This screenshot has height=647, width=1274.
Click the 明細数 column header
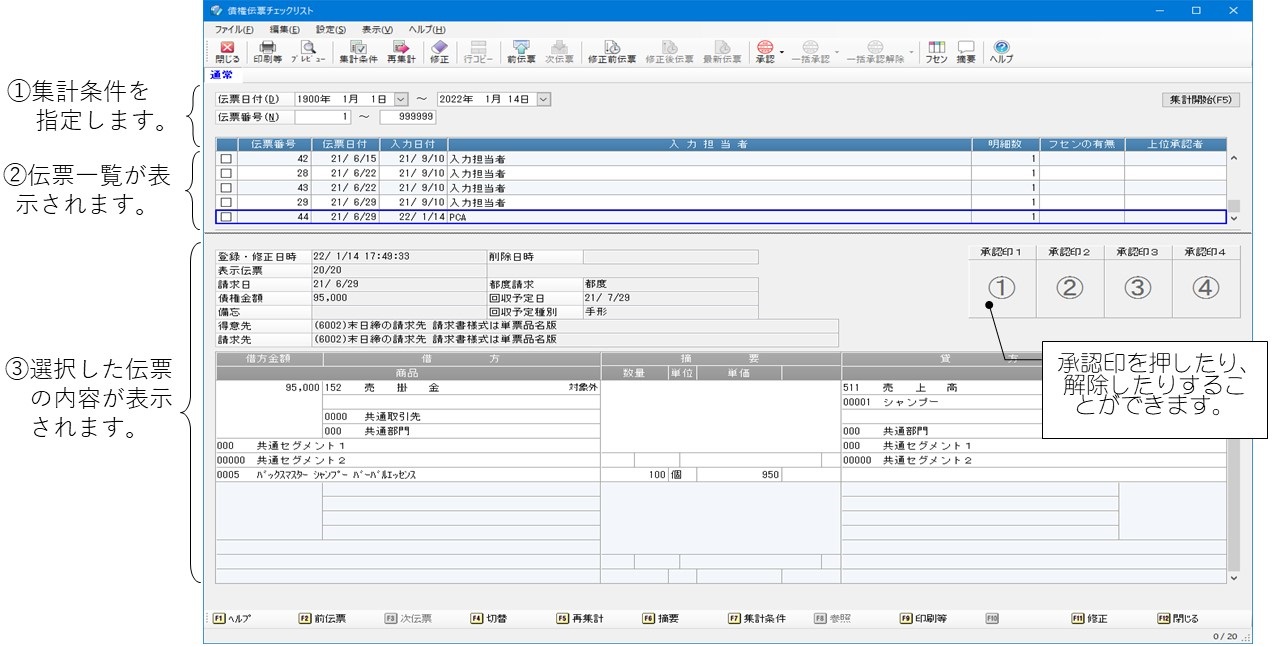pyautogui.click(x=1006, y=145)
